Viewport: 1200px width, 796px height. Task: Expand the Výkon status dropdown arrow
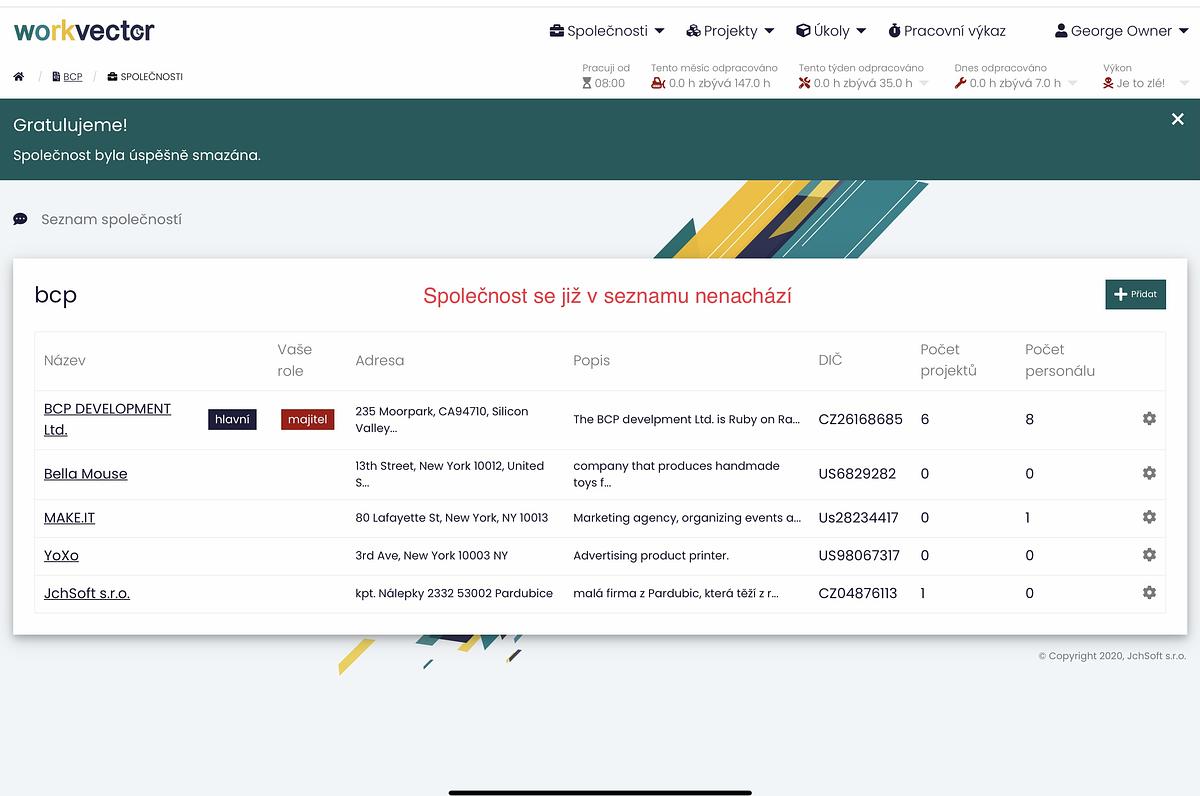pyautogui.click(x=1185, y=84)
